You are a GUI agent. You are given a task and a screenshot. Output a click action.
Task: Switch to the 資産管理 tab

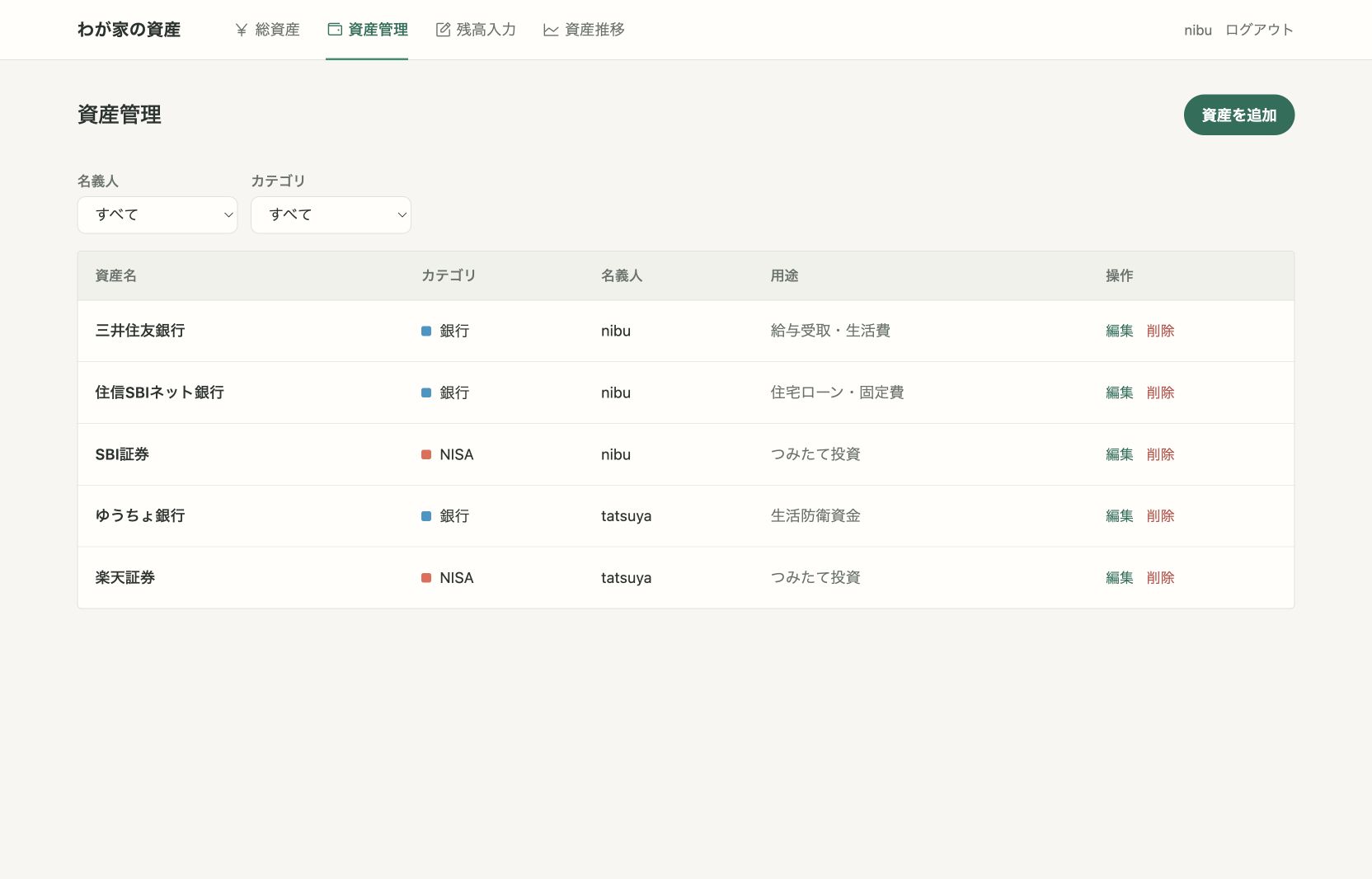point(367,30)
